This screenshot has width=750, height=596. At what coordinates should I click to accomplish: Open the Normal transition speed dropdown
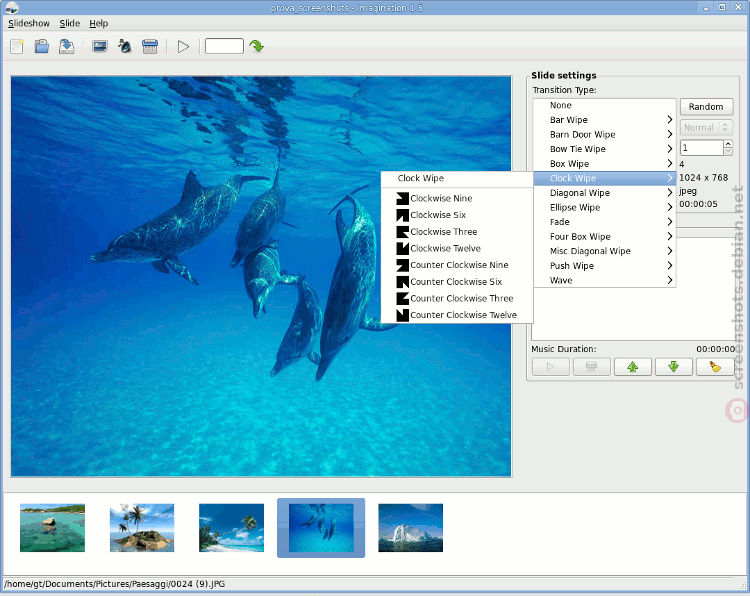click(x=706, y=128)
